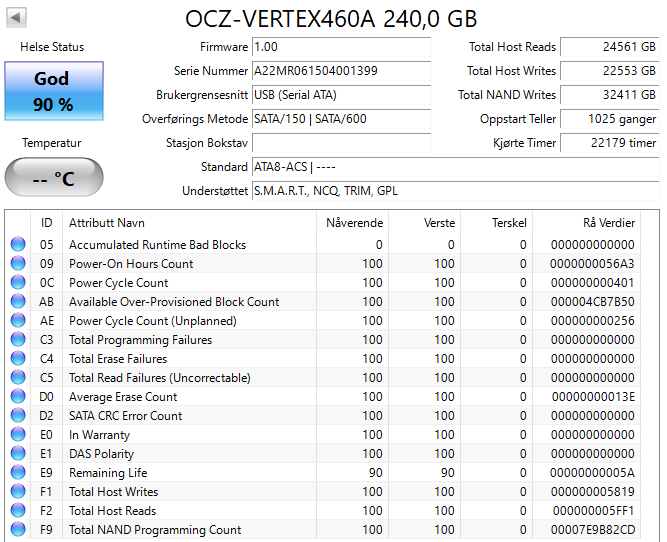Click the Rå Verdier column header
Image resolution: width=667 pixels, height=542 pixels.
pyautogui.click(x=608, y=223)
